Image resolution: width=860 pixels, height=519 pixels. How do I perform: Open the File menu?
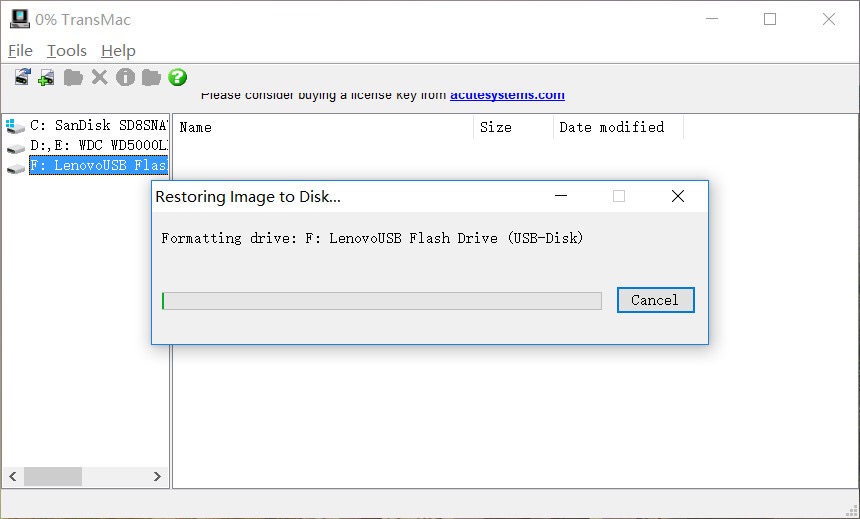(20, 50)
